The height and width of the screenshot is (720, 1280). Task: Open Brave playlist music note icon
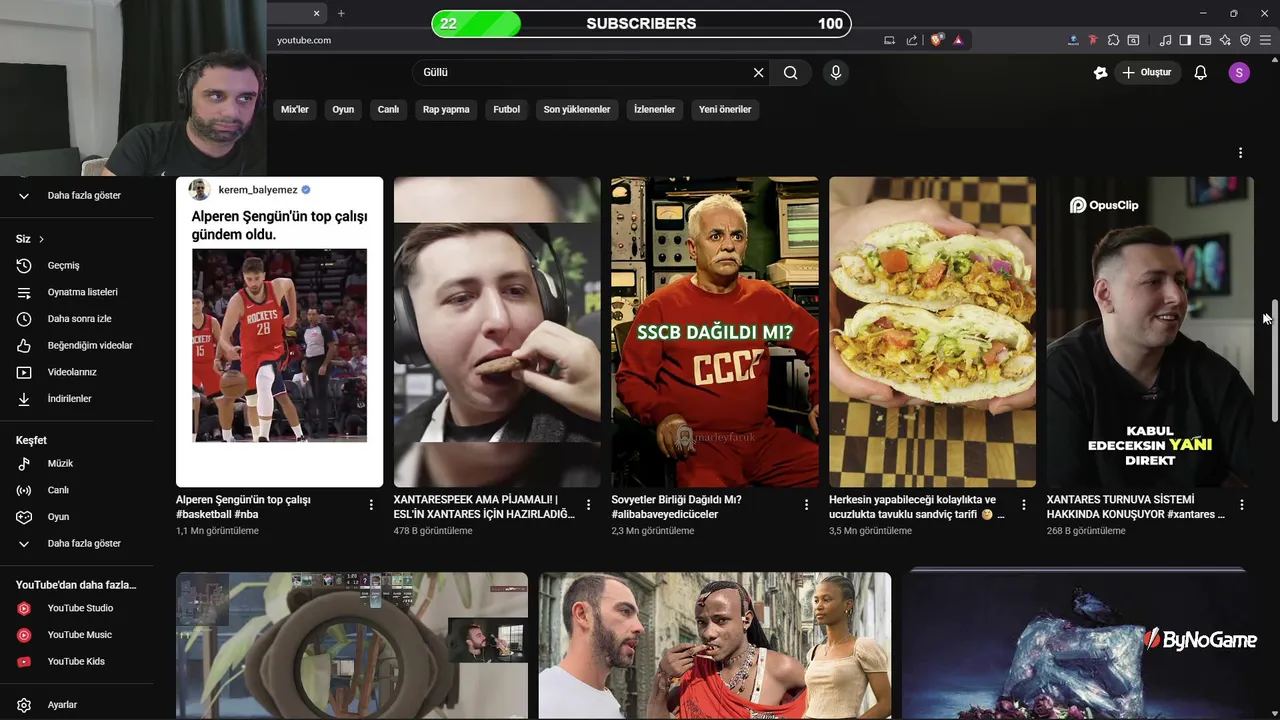point(1165,40)
